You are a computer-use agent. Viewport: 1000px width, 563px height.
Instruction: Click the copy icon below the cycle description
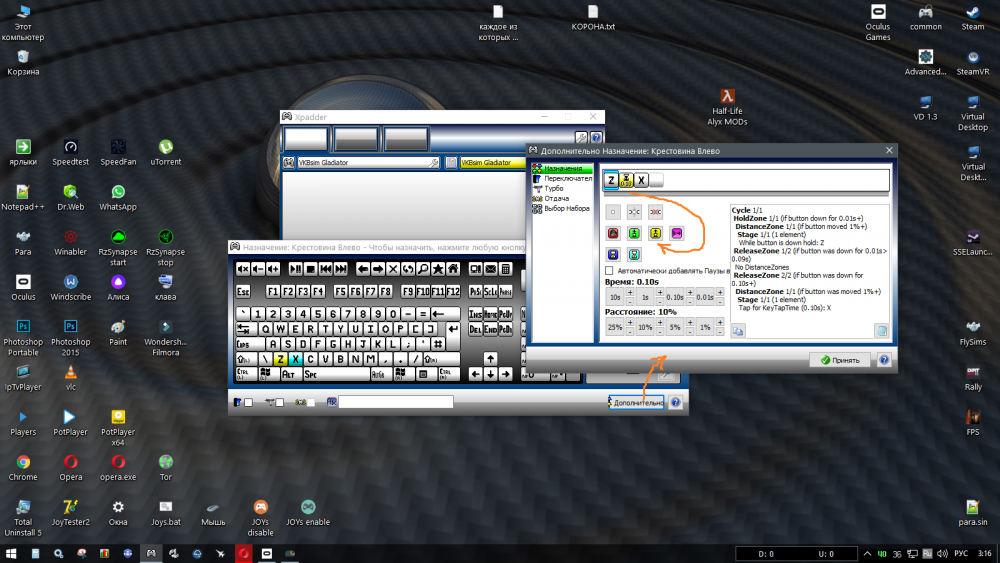738,330
